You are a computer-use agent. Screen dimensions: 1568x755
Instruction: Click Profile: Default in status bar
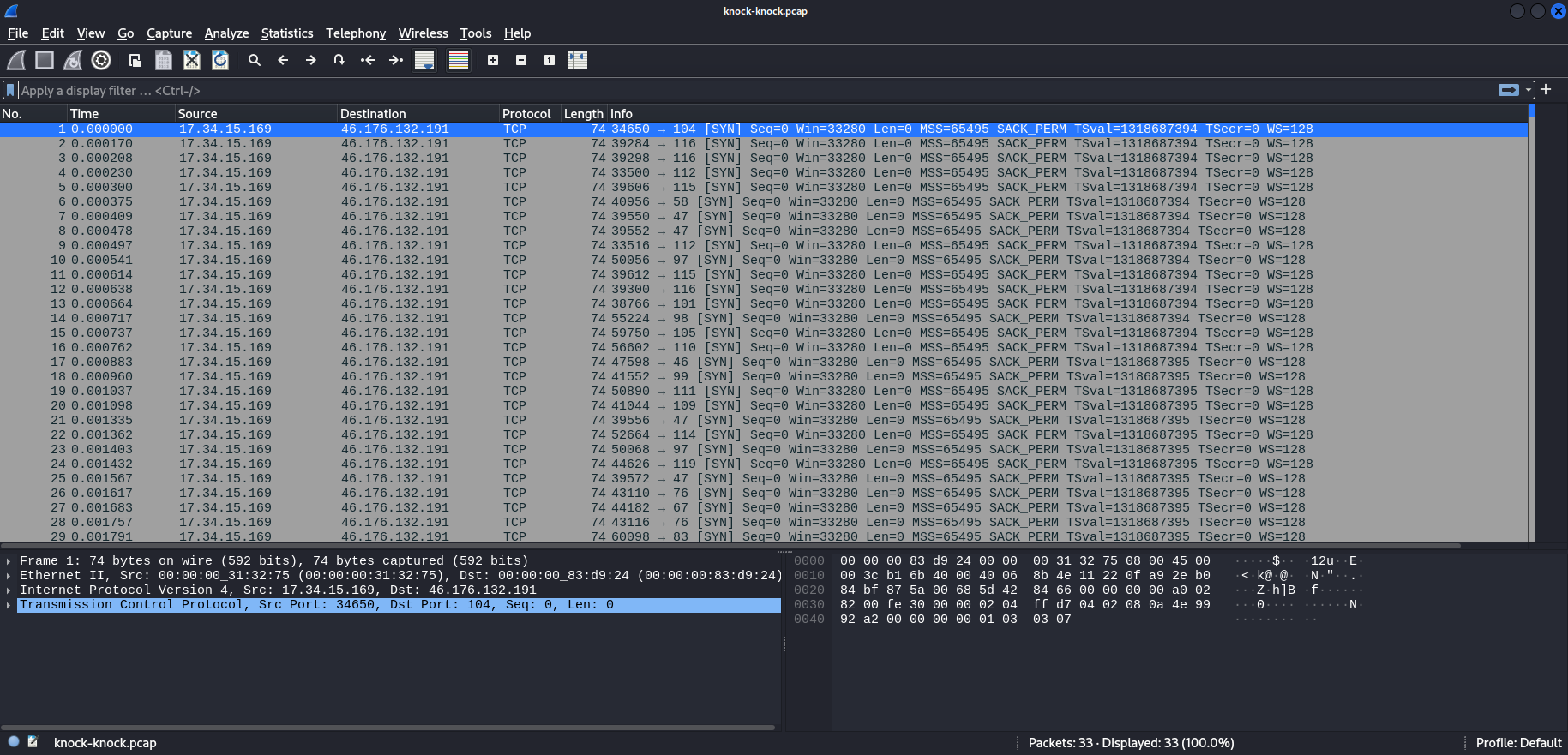tap(1518, 743)
